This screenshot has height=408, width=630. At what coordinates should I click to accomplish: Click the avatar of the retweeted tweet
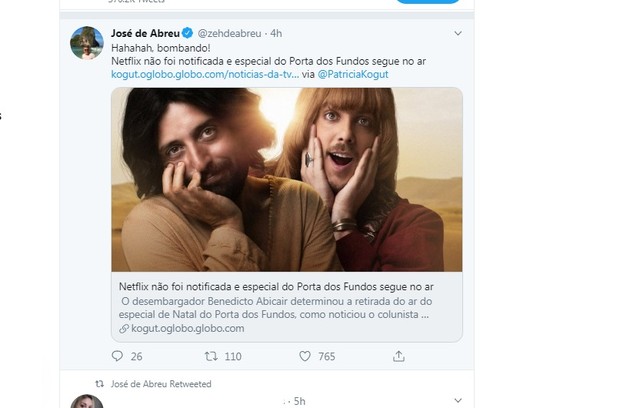pos(87,402)
